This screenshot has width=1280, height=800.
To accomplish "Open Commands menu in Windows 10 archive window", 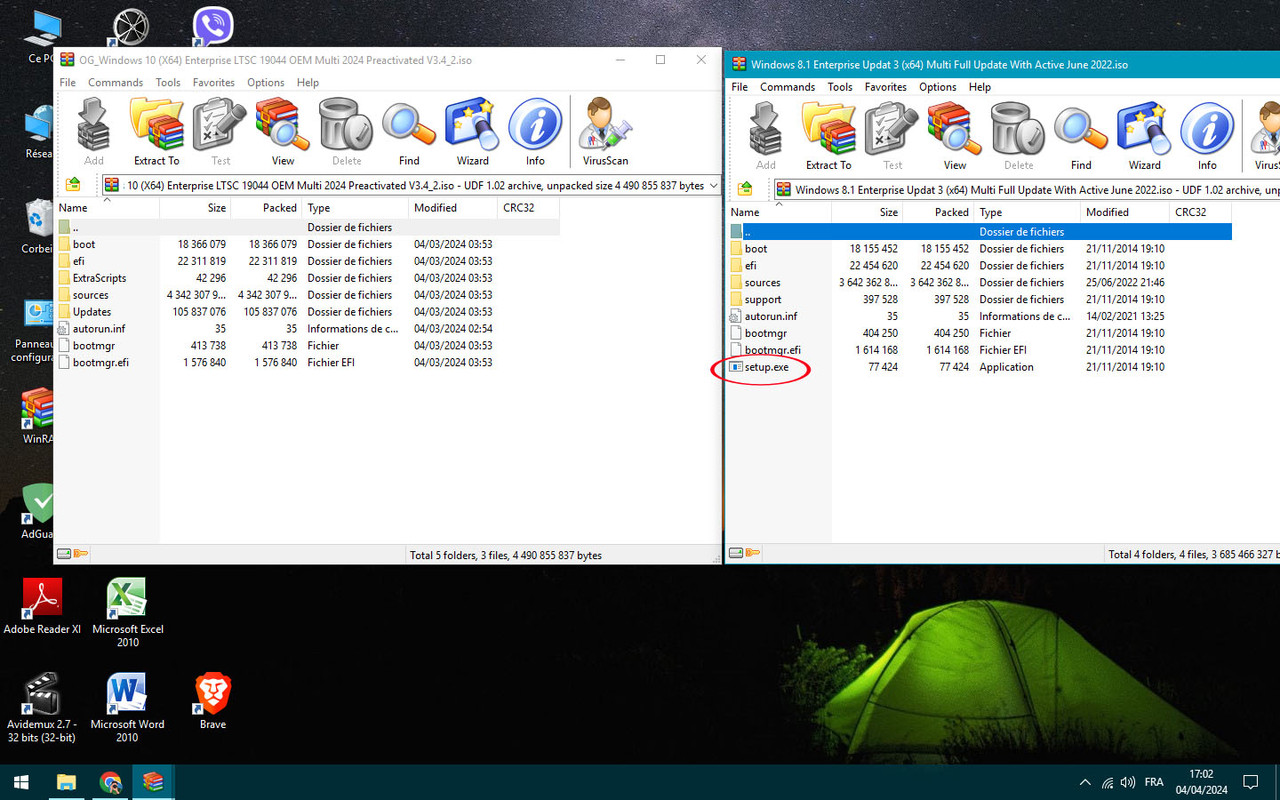I will 115,83.
